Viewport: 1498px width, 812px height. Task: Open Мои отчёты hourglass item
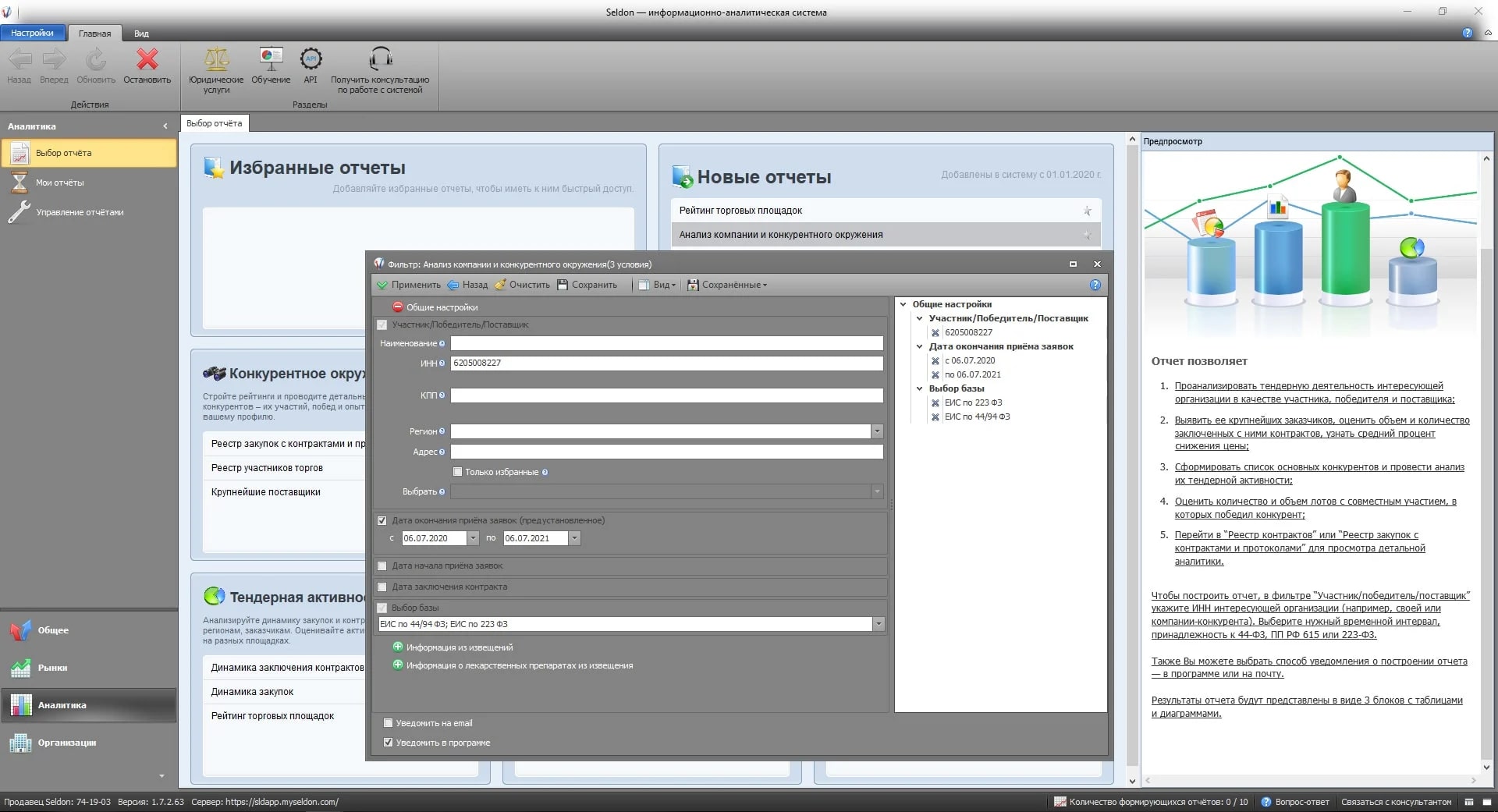(89, 183)
